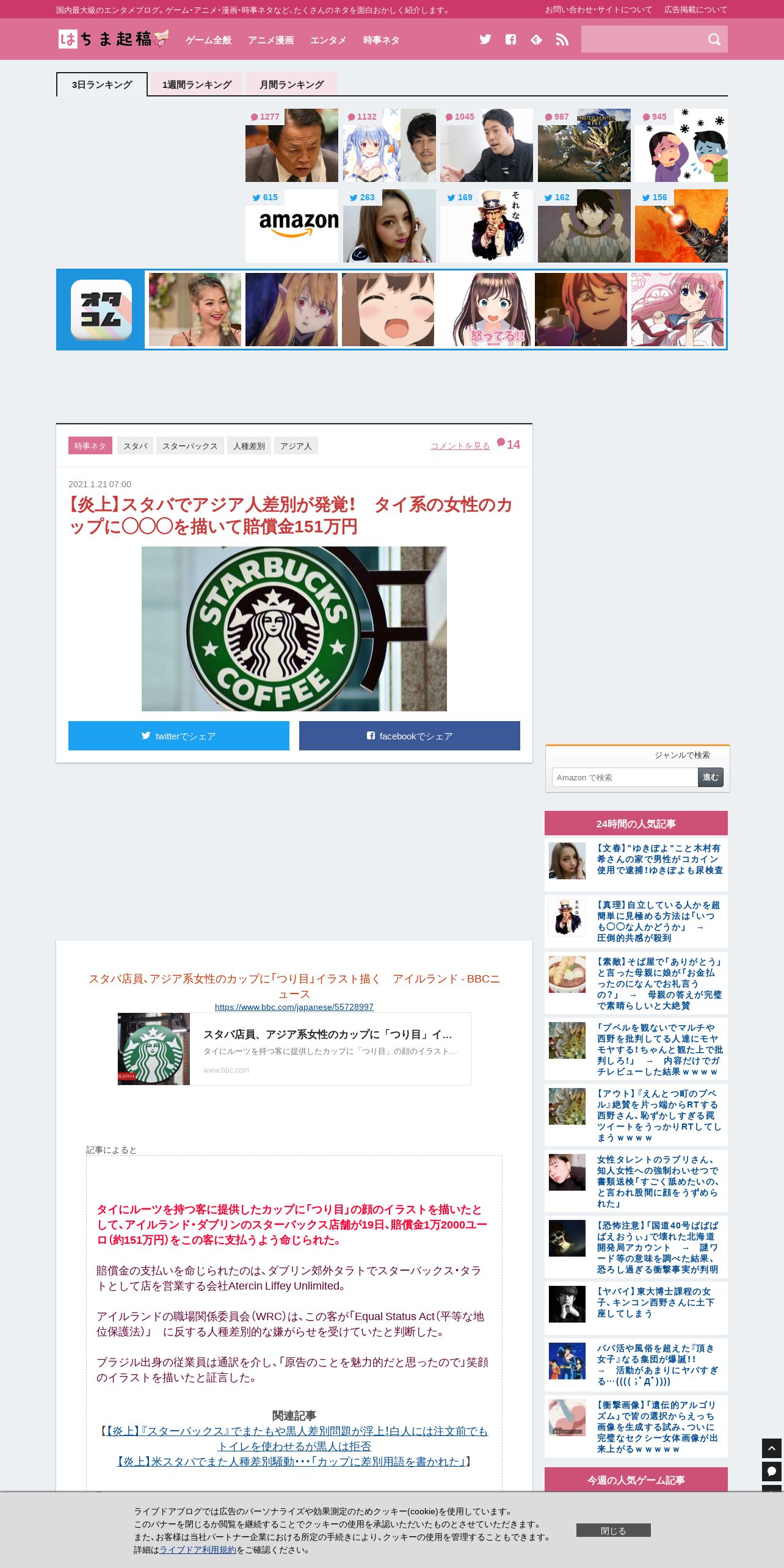Open the Twitter icon in the header
Viewport: 784px width, 1568px height.
pyautogui.click(x=485, y=40)
